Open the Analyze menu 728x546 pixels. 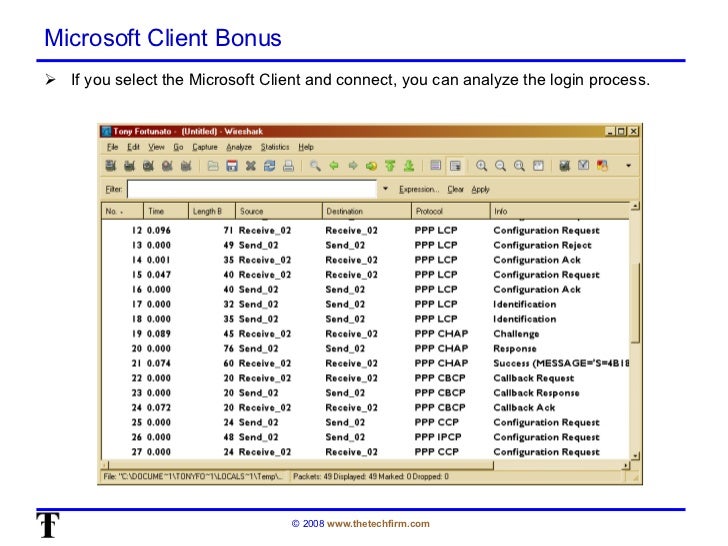239,147
